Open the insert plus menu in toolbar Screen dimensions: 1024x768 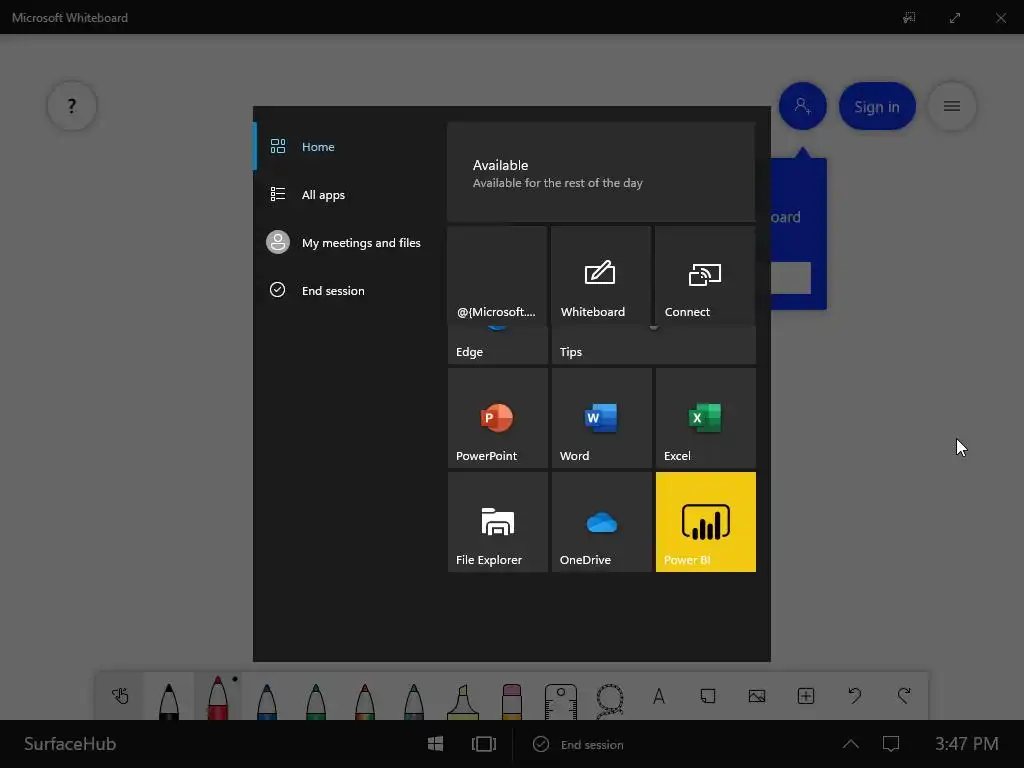(806, 696)
